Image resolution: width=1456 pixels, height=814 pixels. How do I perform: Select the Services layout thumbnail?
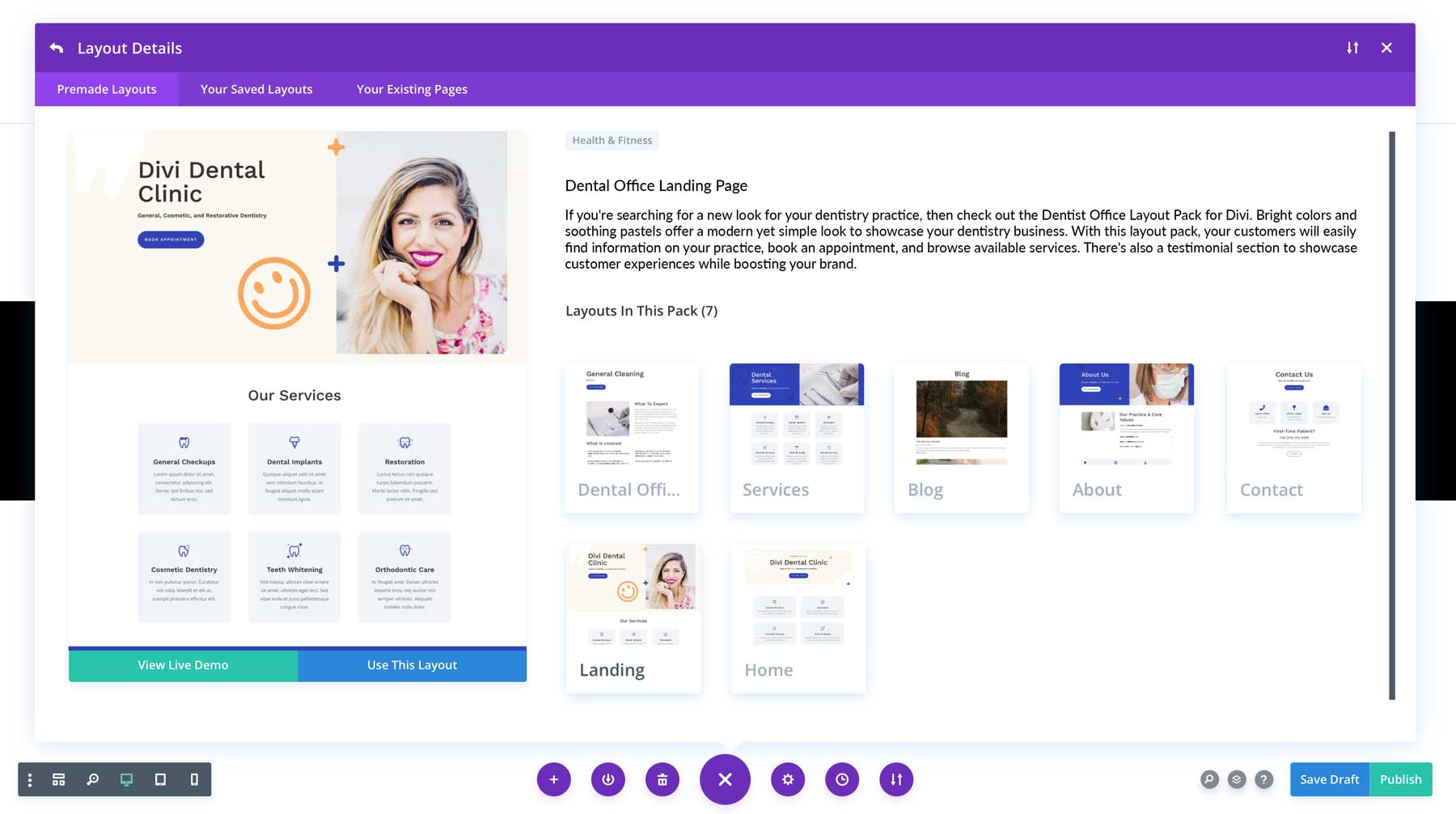pyautogui.click(x=797, y=437)
